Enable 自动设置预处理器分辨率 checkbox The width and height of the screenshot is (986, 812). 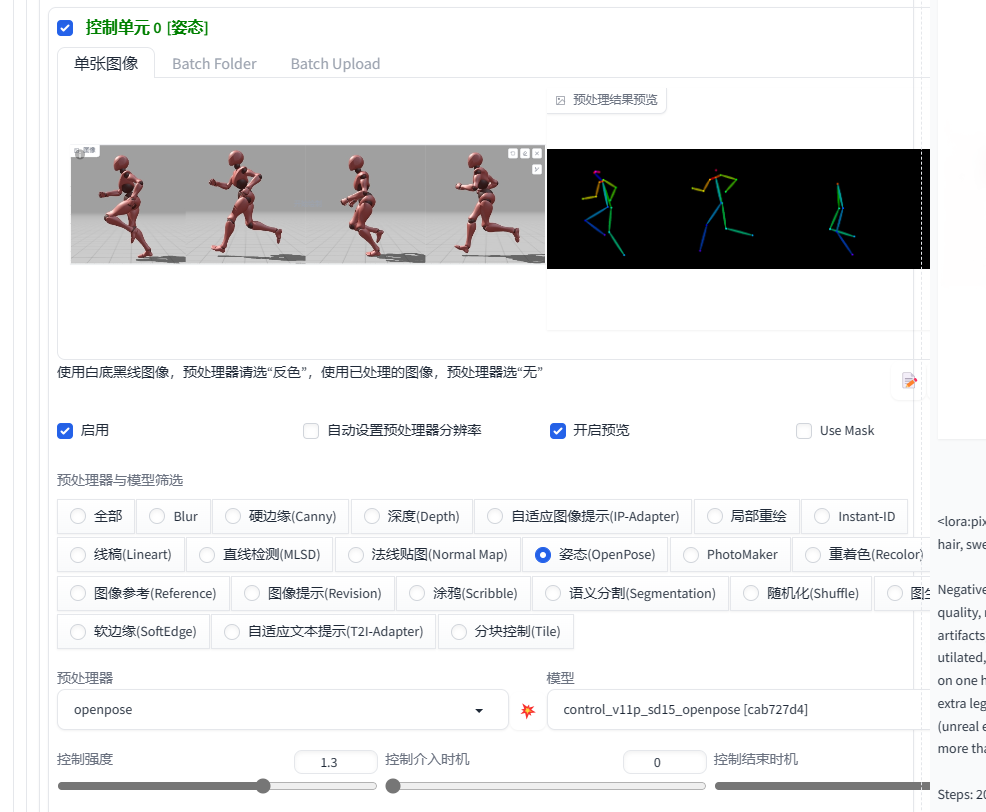(311, 431)
